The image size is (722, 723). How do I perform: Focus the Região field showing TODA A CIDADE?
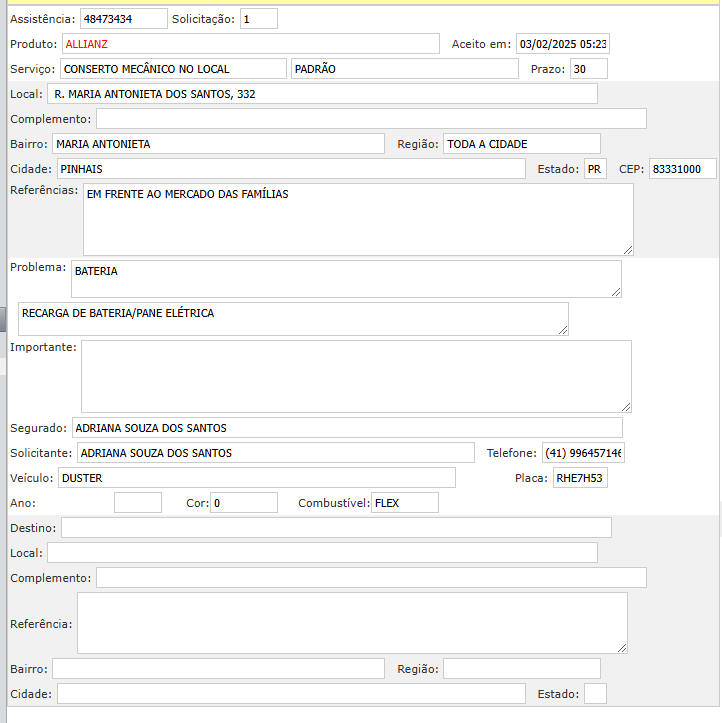[x=521, y=144]
